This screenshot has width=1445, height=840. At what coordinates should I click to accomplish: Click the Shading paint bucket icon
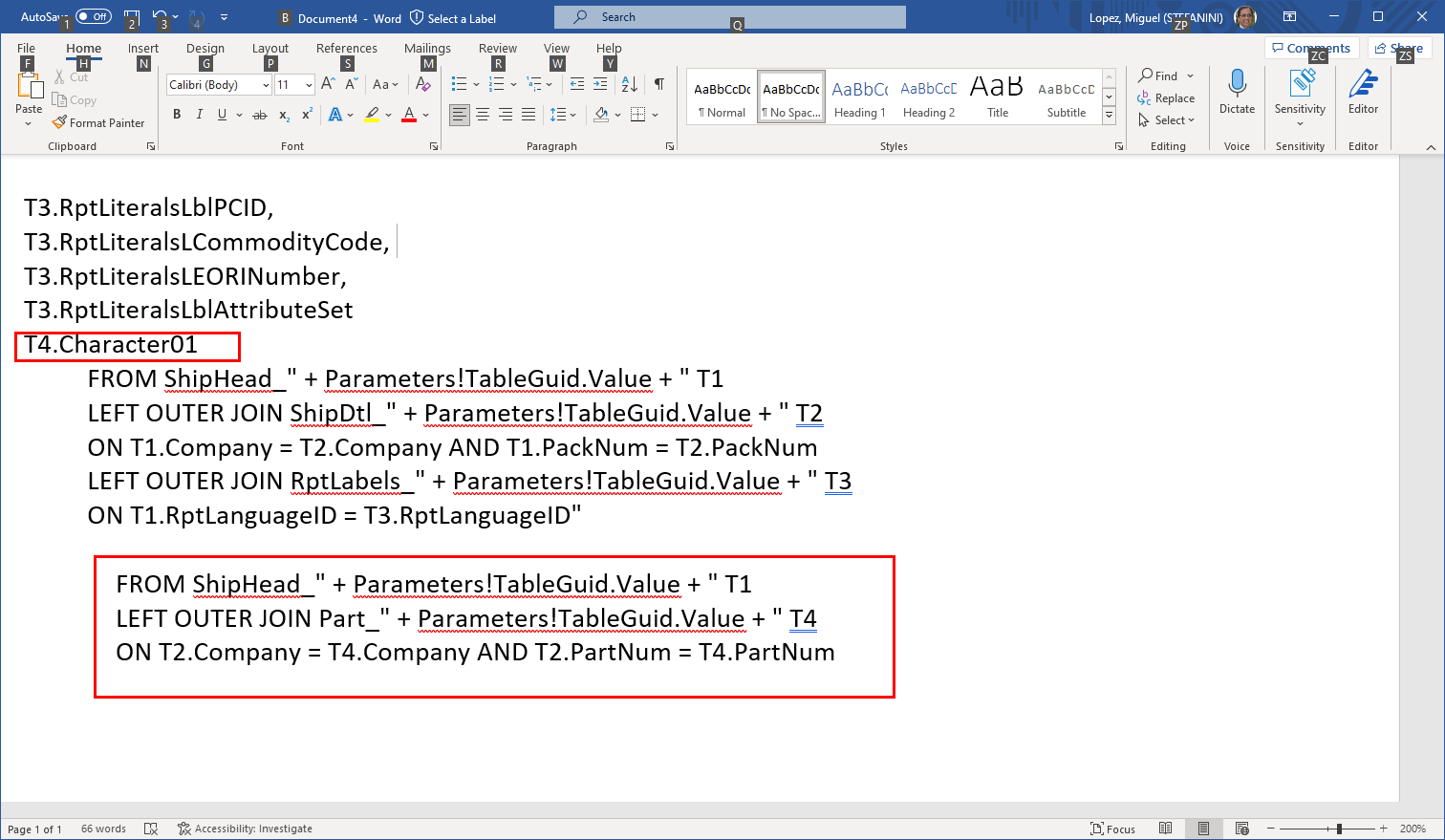click(x=601, y=115)
